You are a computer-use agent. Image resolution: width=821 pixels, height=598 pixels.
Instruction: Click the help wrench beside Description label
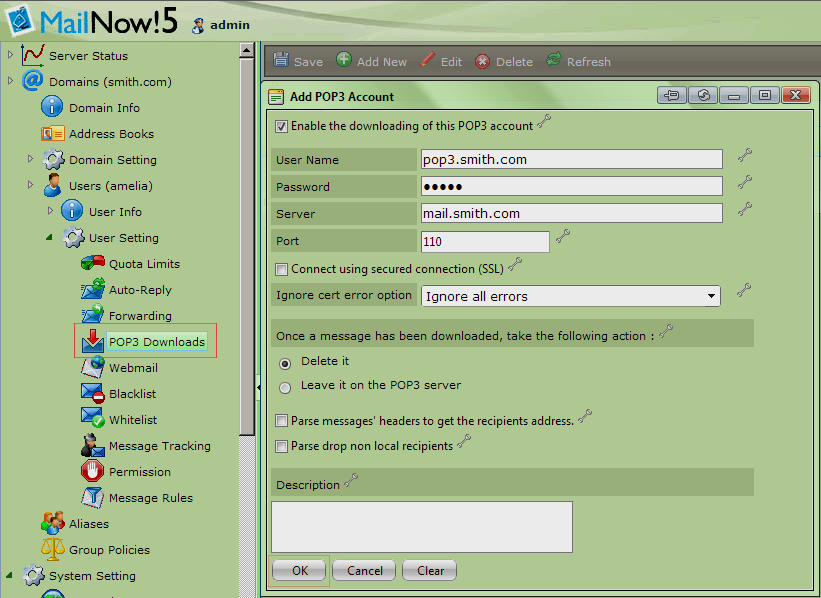pos(351,481)
